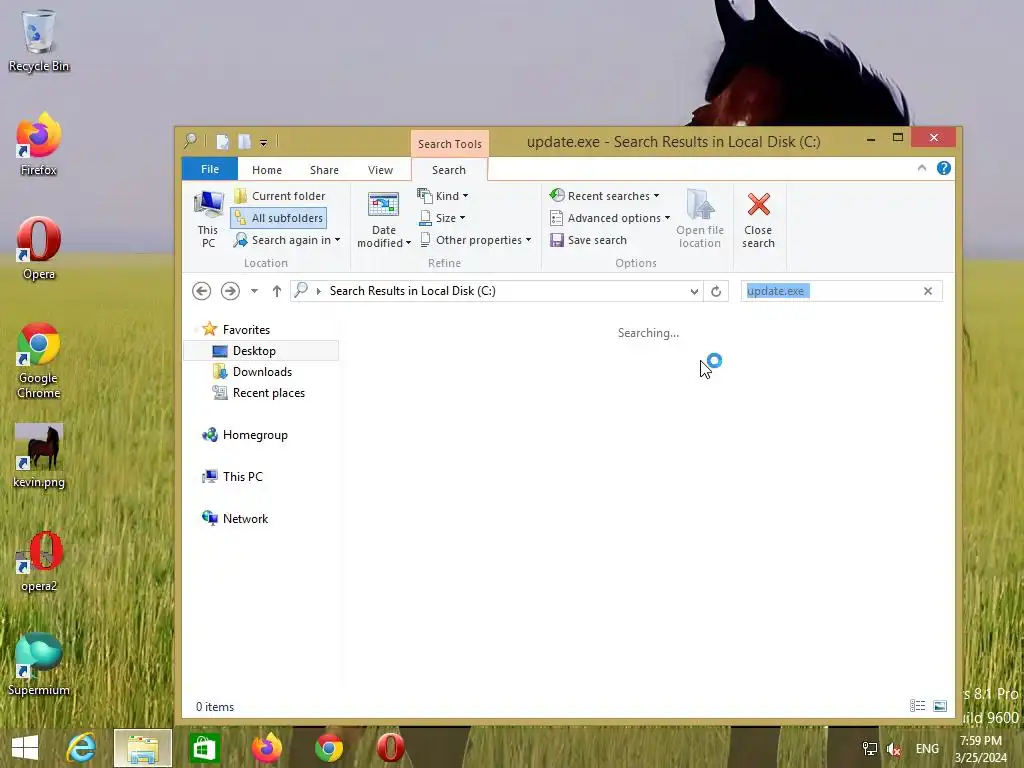
Task: Select Network in the navigation pane
Action: pyautogui.click(x=235, y=519)
